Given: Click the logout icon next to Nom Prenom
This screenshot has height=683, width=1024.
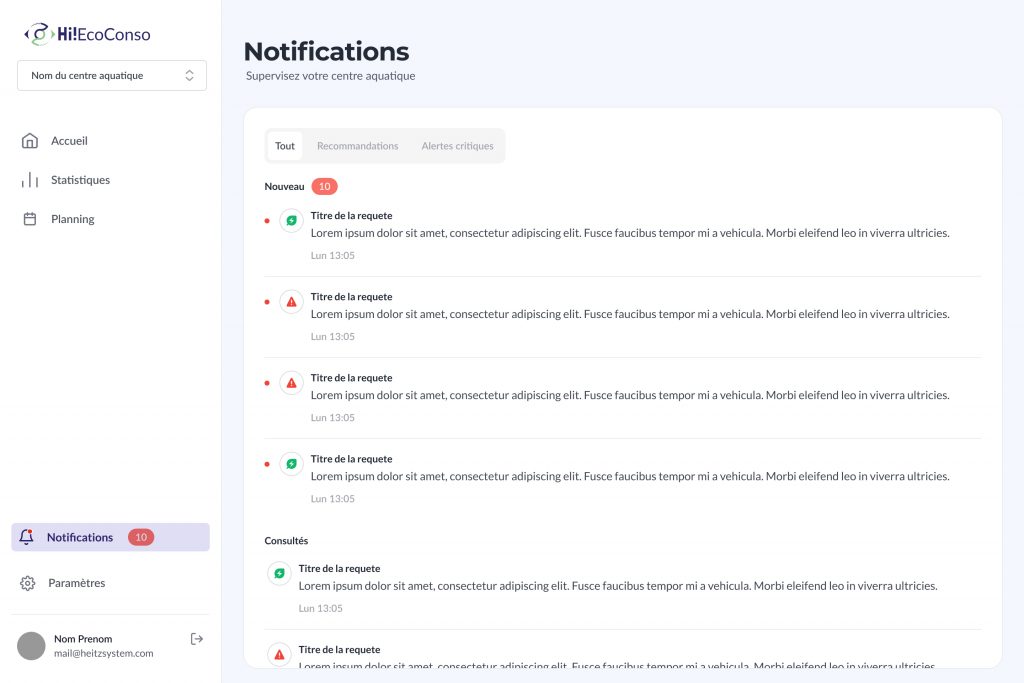Looking at the screenshot, I should (x=197, y=638).
